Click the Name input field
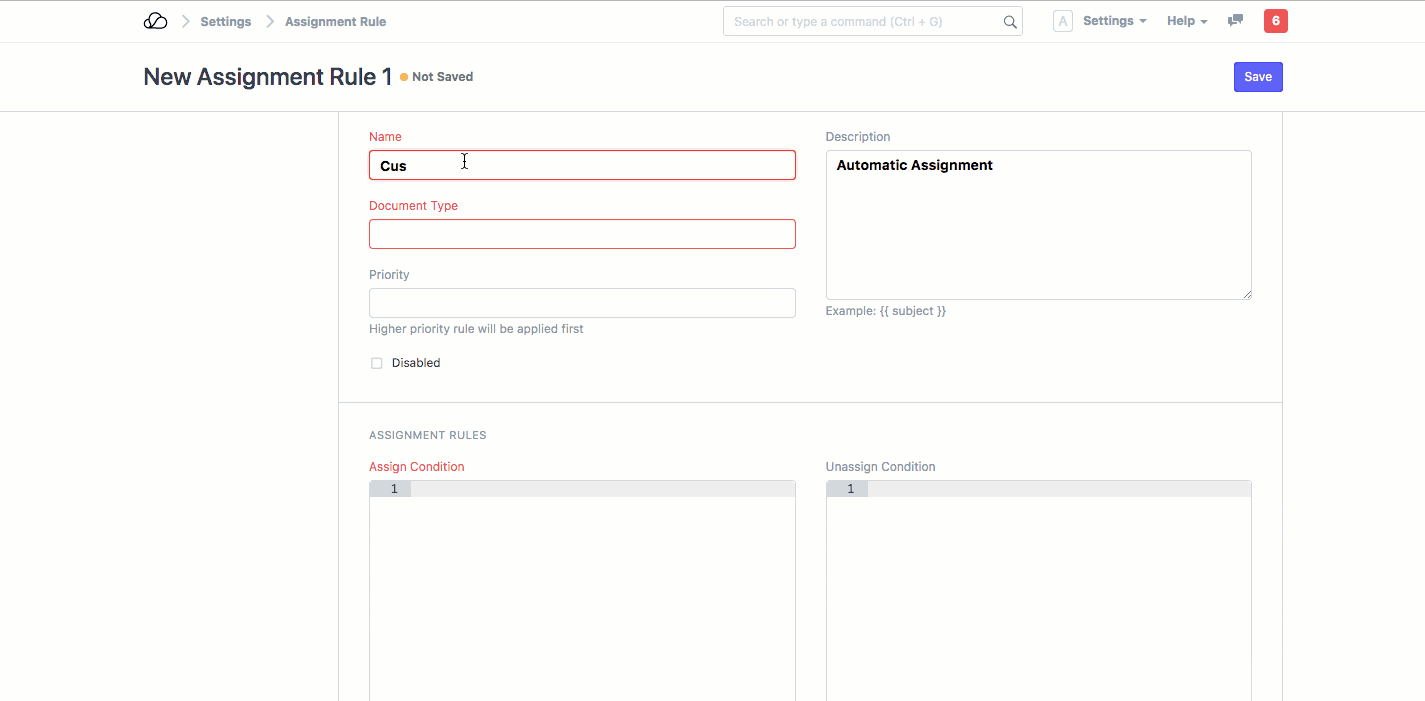 click(582, 165)
